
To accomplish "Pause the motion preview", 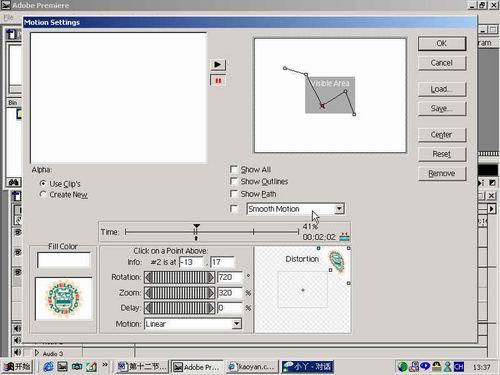I will click(218, 81).
